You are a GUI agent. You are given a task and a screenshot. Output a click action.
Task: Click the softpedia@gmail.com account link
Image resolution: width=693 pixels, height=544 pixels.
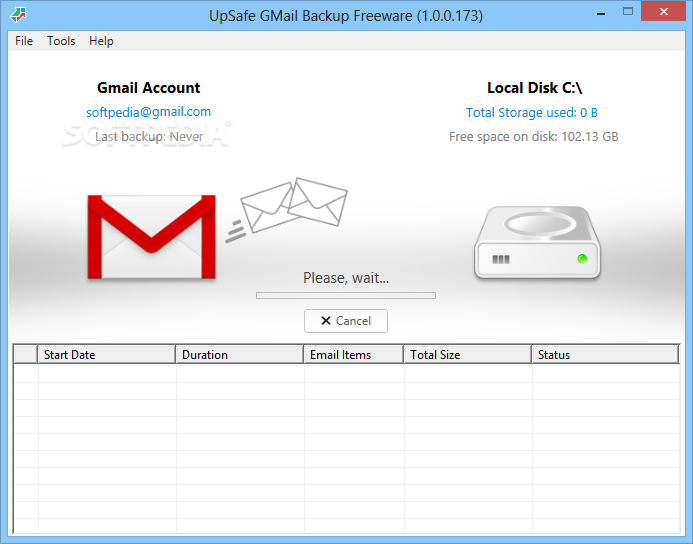point(148,112)
